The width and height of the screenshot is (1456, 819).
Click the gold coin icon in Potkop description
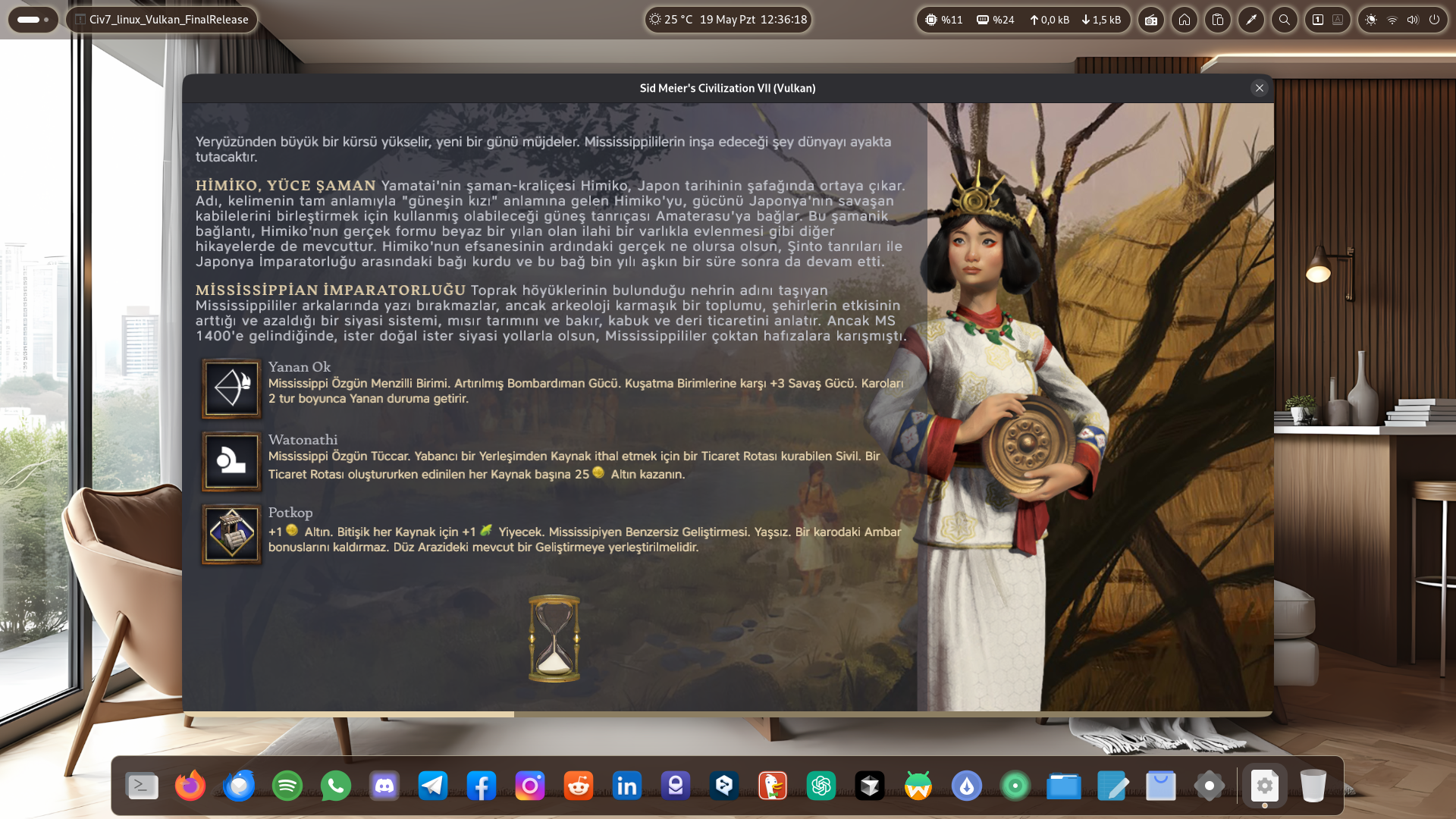[x=292, y=531]
